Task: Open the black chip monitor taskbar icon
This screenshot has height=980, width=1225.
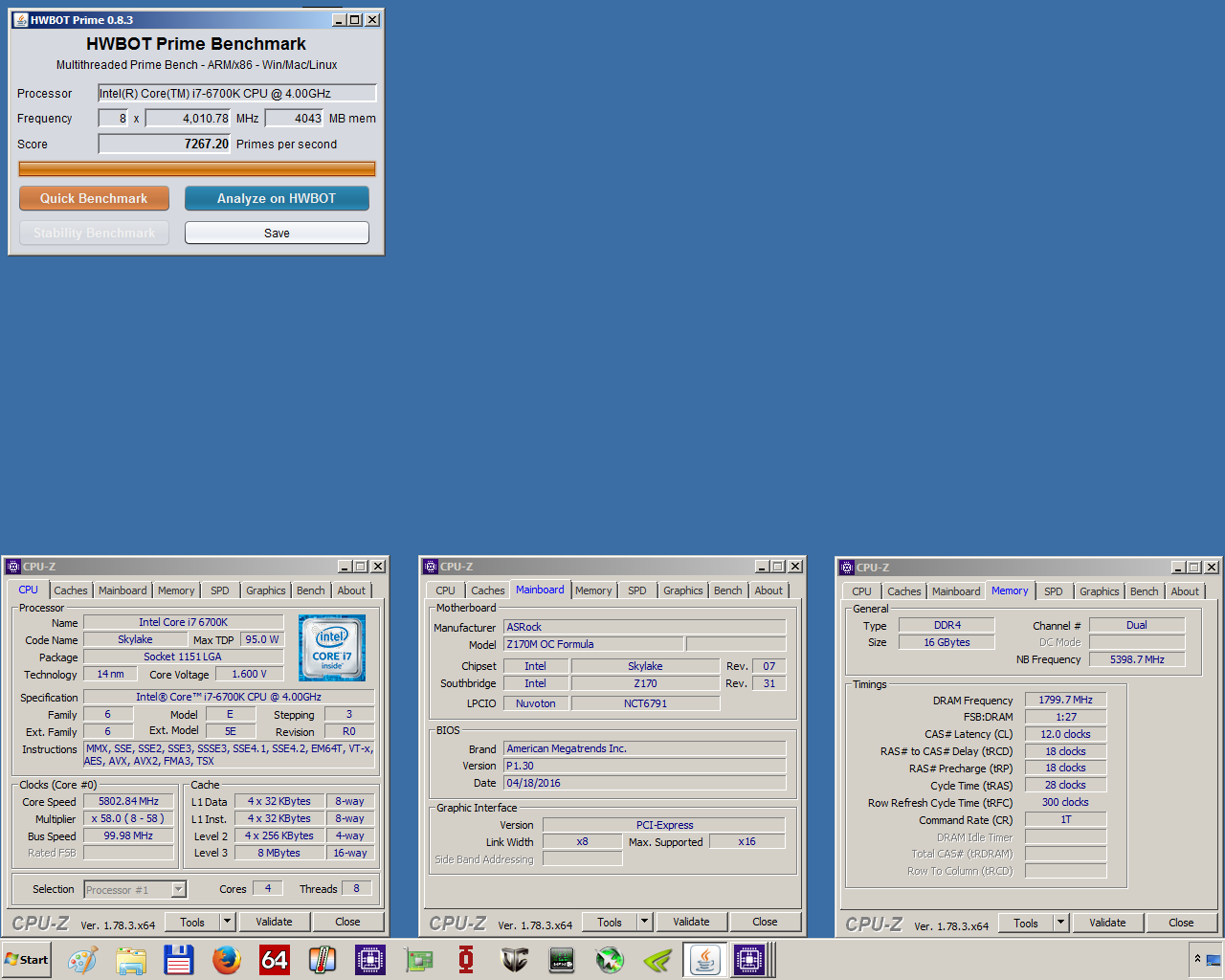Action: (562, 959)
